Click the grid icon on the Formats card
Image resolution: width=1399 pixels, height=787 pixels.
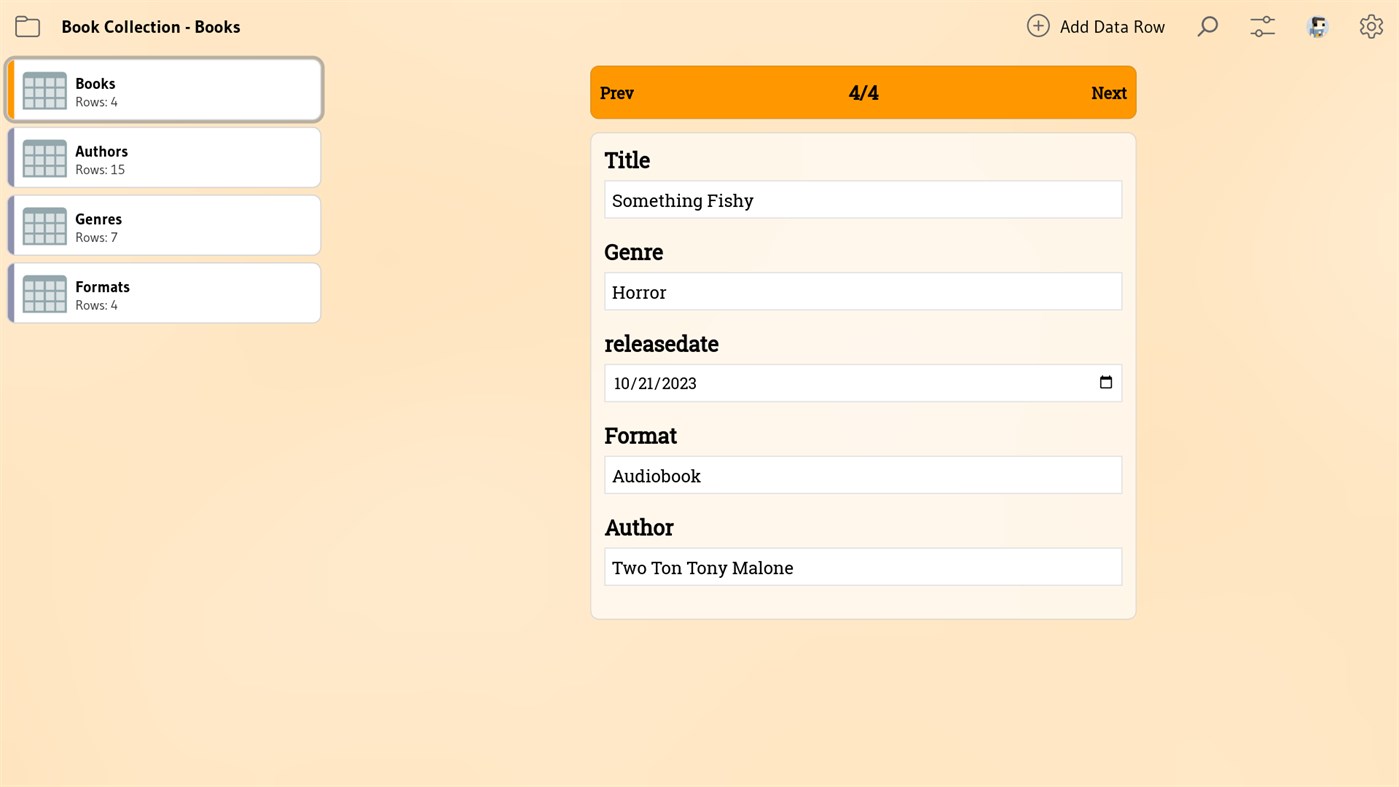[44, 293]
